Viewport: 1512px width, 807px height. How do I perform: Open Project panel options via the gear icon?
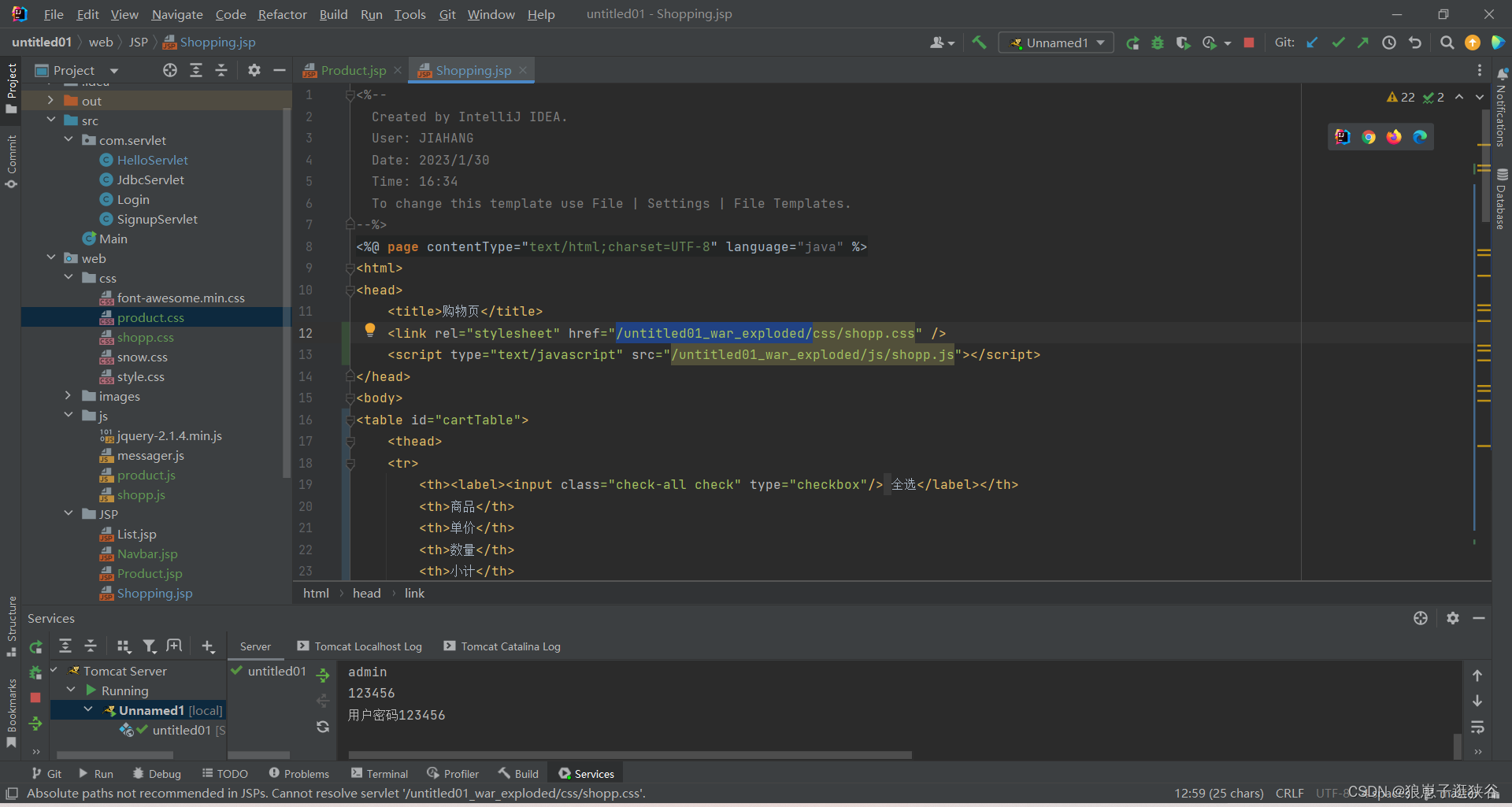click(254, 70)
